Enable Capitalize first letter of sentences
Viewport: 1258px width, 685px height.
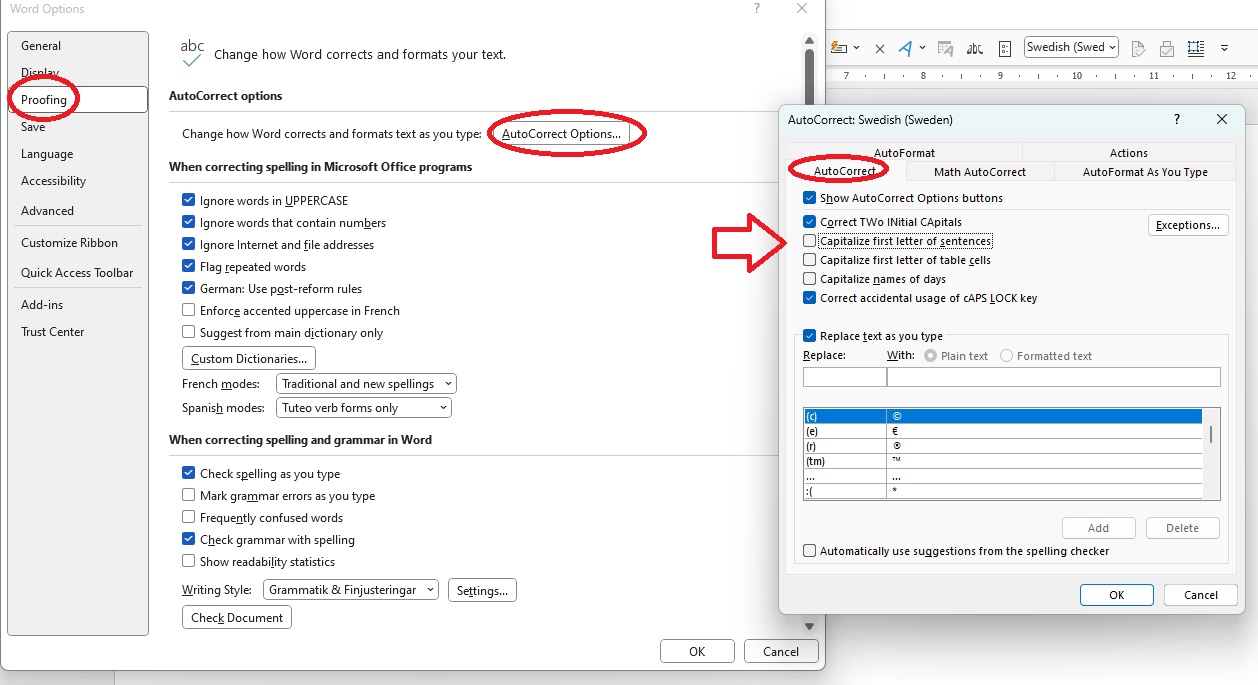pos(810,241)
